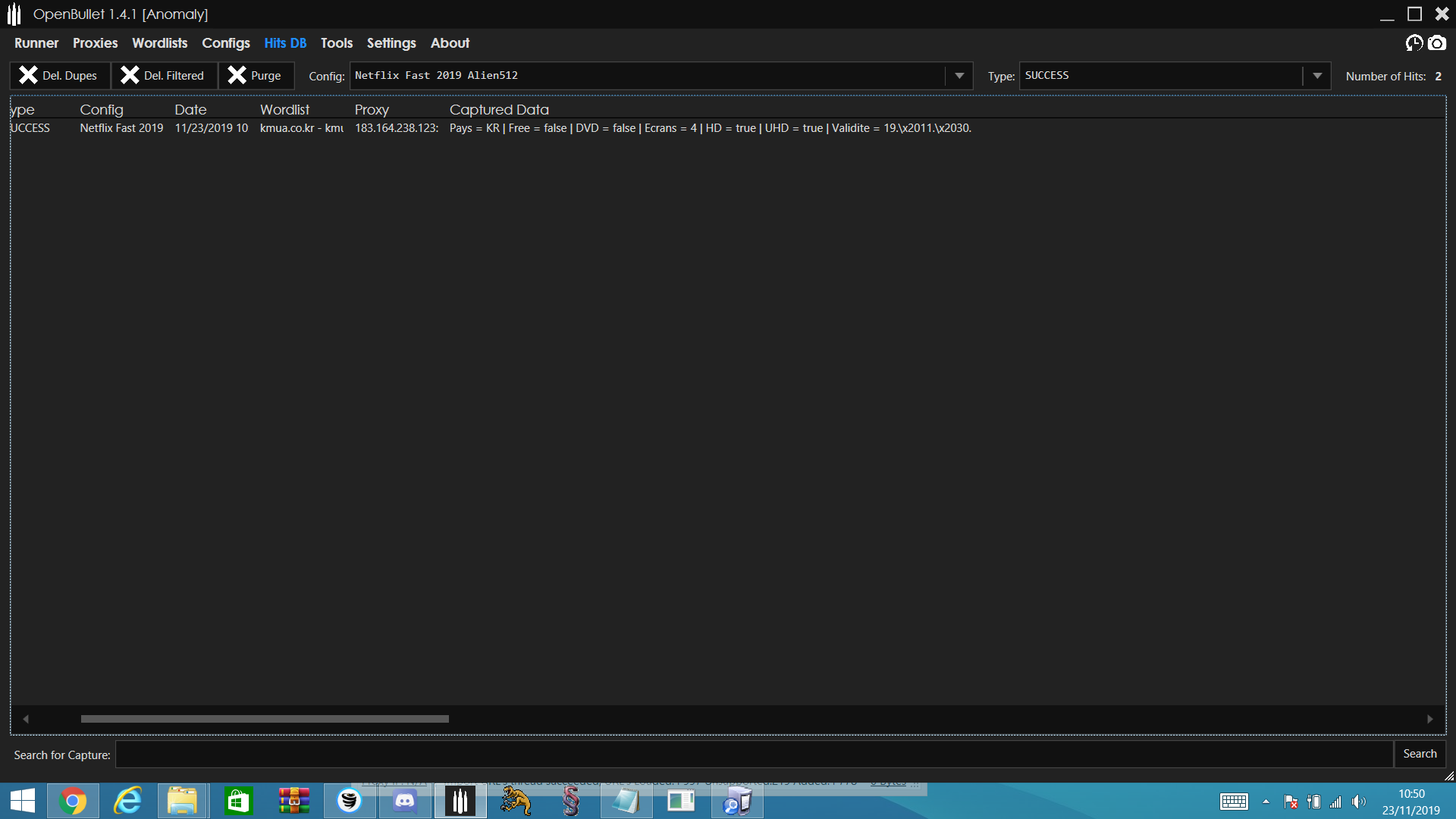Screen dimensions: 1456x819
Task: Expand the Config dropdown arrow
Action: pyautogui.click(x=959, y=76)
